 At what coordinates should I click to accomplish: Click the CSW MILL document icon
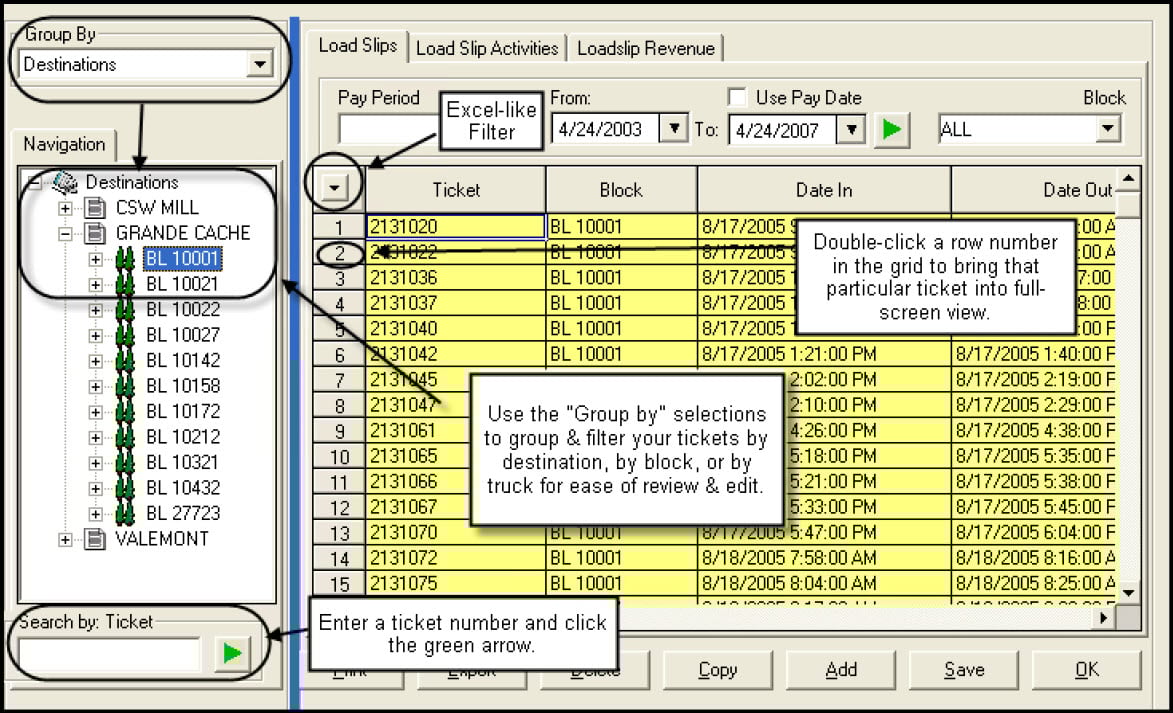tap(94, 207)
